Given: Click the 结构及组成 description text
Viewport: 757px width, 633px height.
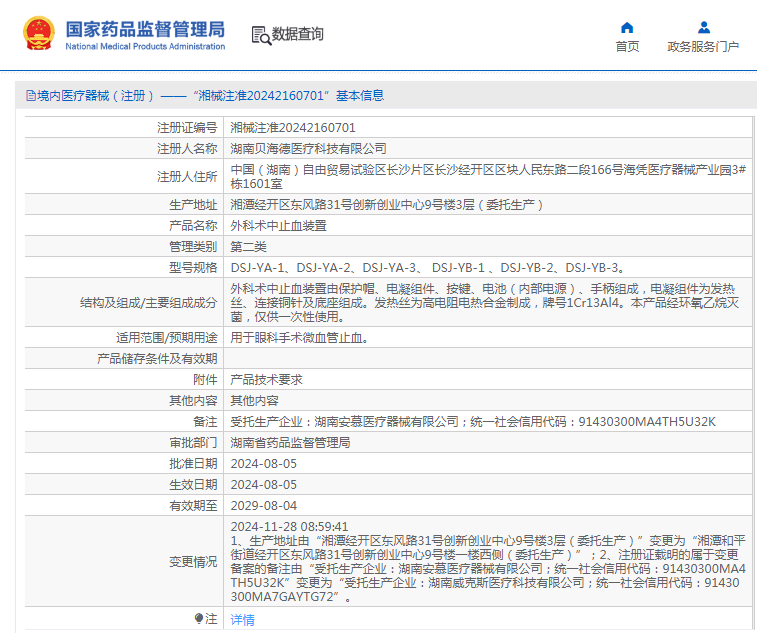Looking at the screenshot, I should [x=485, y=303].
